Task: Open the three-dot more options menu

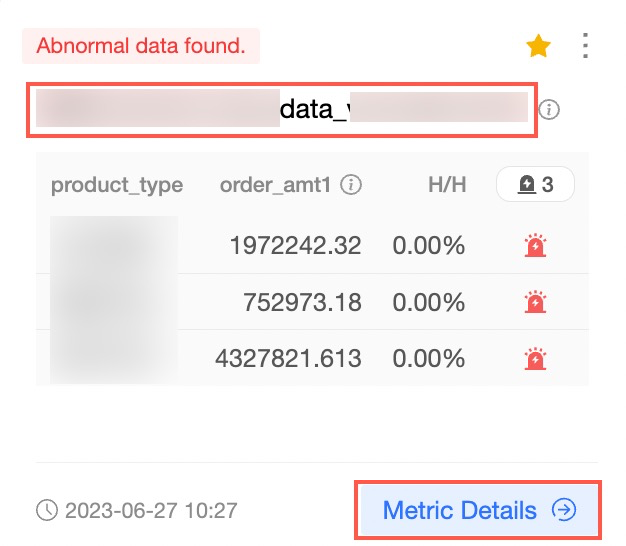Action: coord(586,46)
